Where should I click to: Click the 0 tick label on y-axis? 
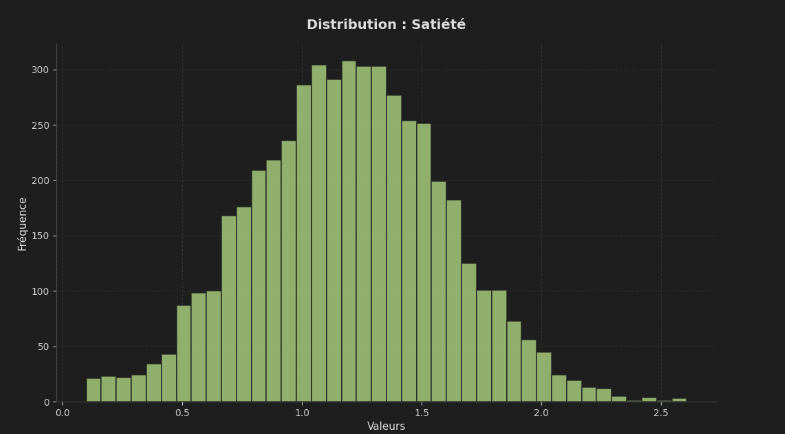(x=46, y=403)
